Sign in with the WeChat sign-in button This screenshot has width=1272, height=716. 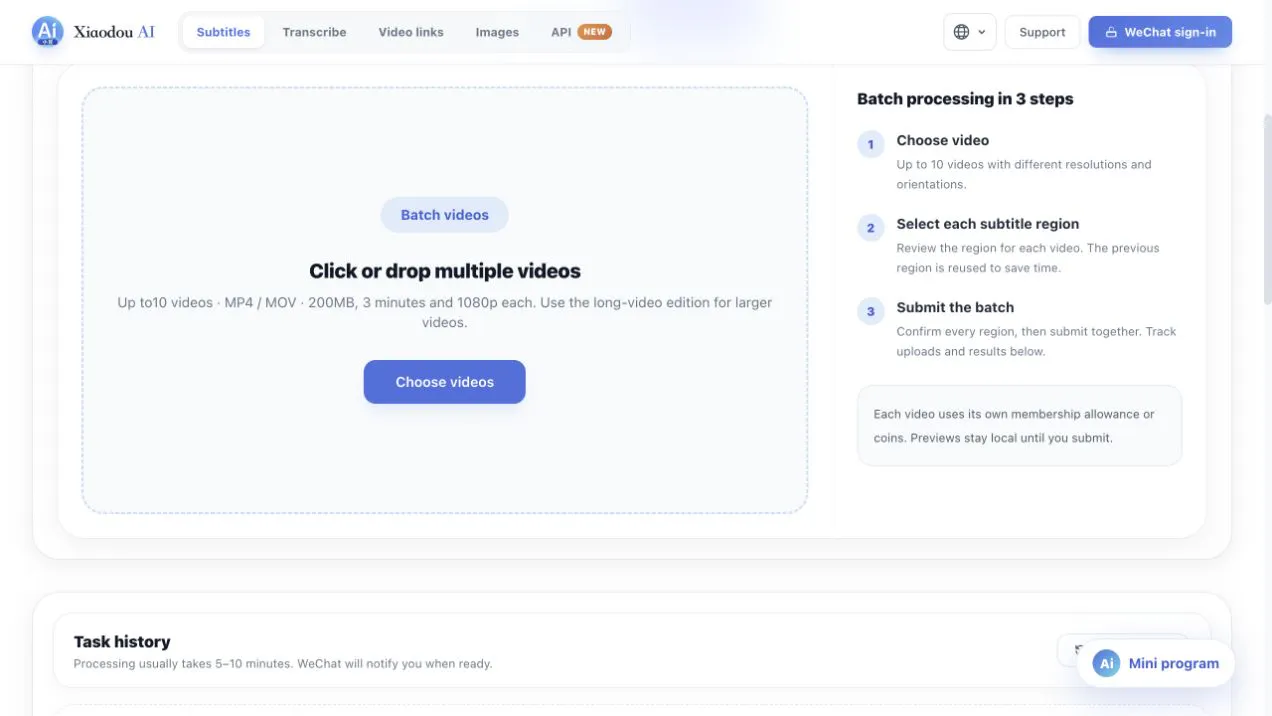(1160, 32)
